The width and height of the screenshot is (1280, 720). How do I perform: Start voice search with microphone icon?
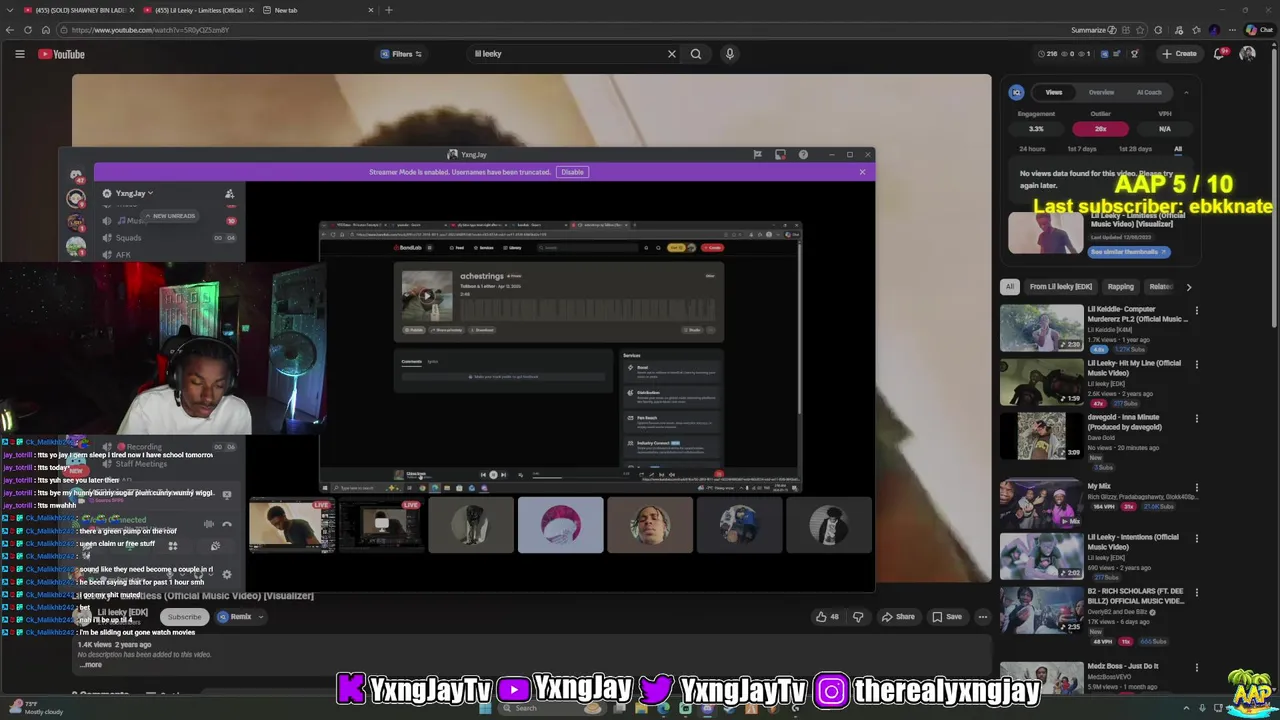729,54
